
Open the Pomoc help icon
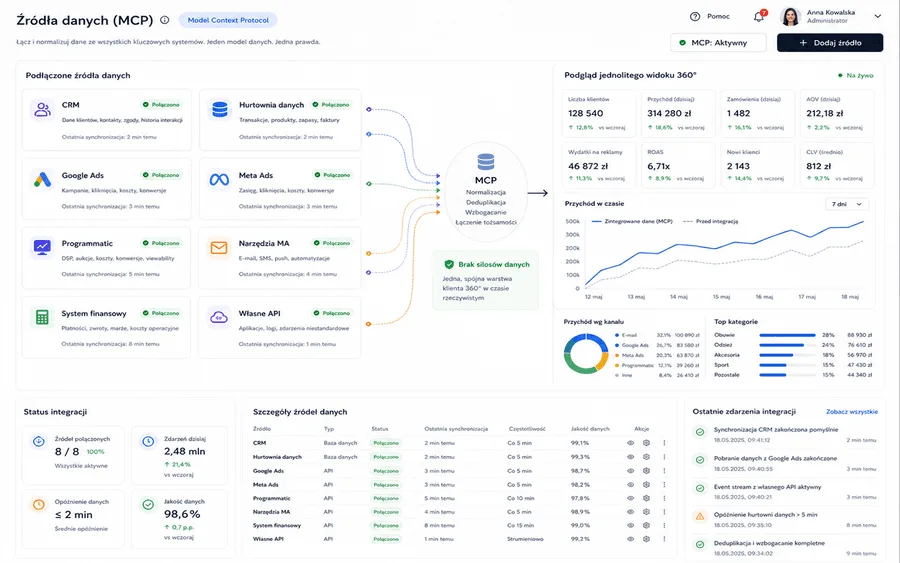[x=695, y=17]
